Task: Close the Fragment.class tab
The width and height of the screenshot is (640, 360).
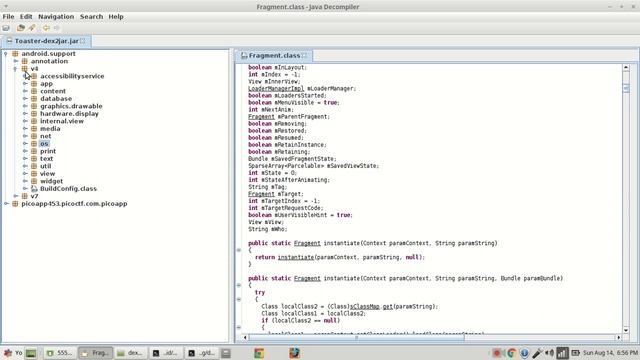Action: [x=304, y=56]
